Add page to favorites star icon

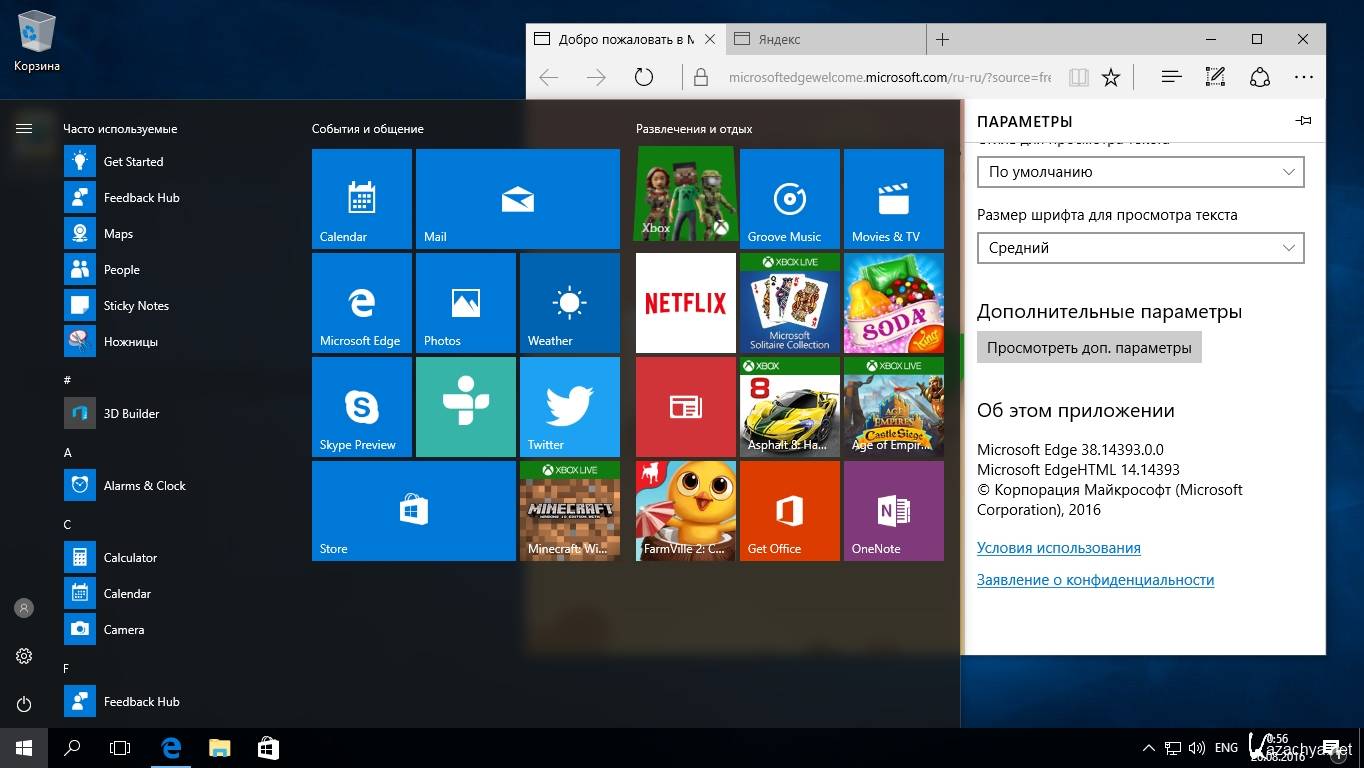click(x=1111, y=77)
